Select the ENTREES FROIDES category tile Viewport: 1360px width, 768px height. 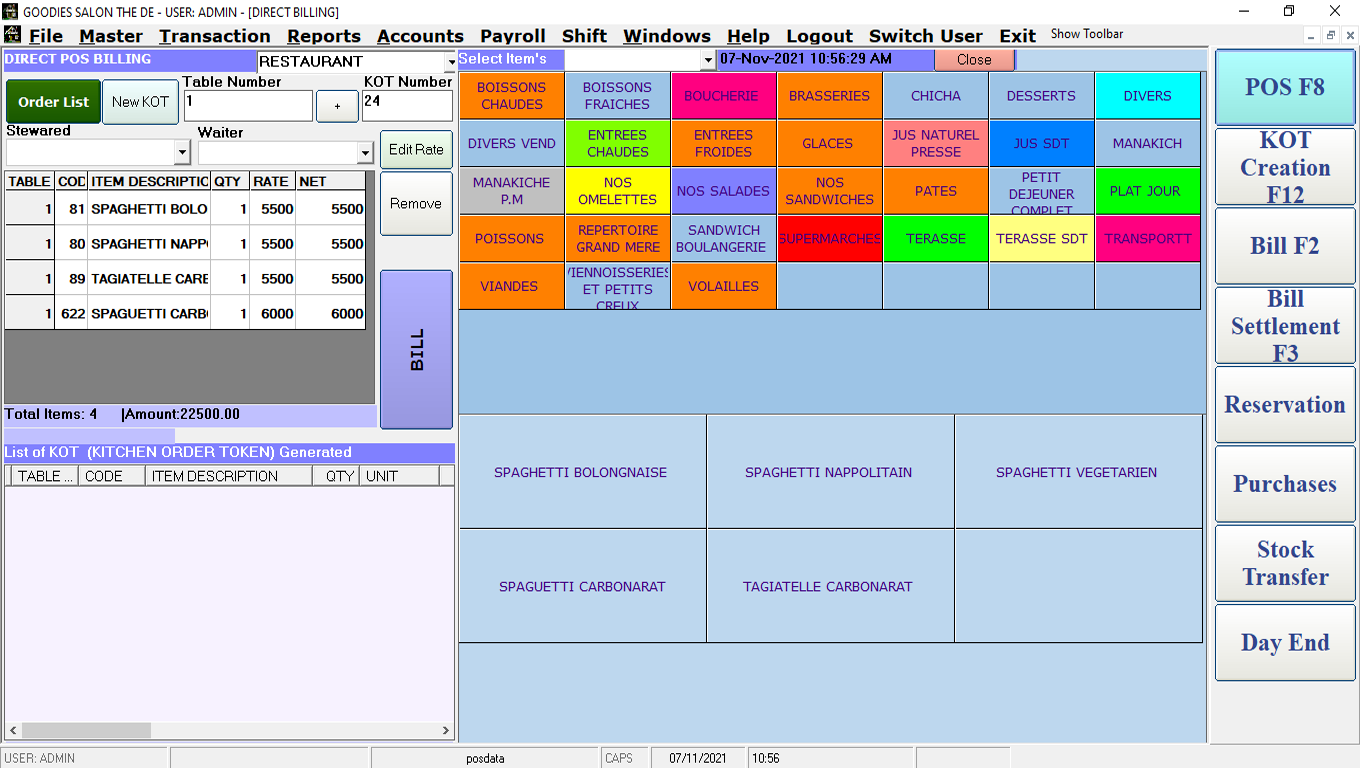(724, 144)
